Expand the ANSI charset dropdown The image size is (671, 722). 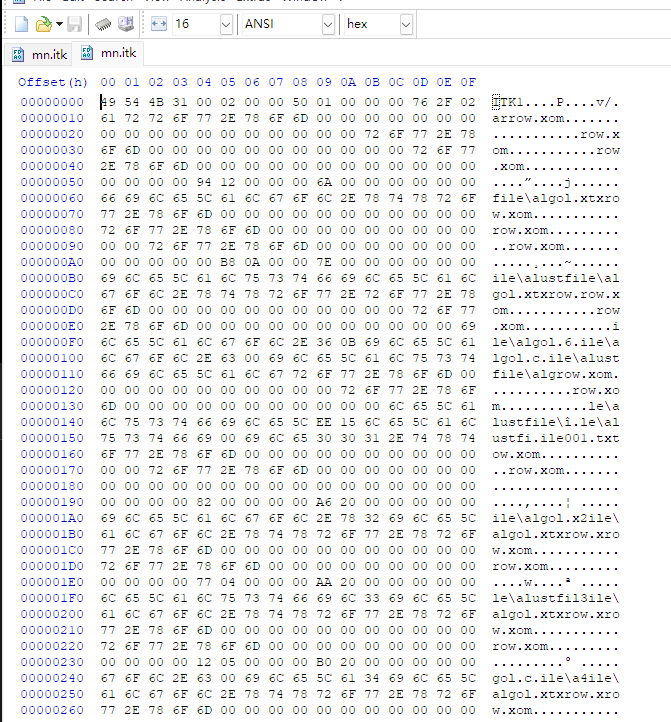(328, 24)
